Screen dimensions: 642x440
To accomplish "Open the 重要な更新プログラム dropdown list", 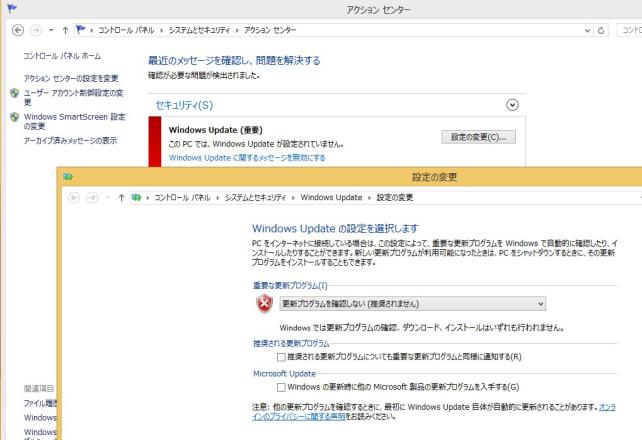I will [x=413, y=304].
